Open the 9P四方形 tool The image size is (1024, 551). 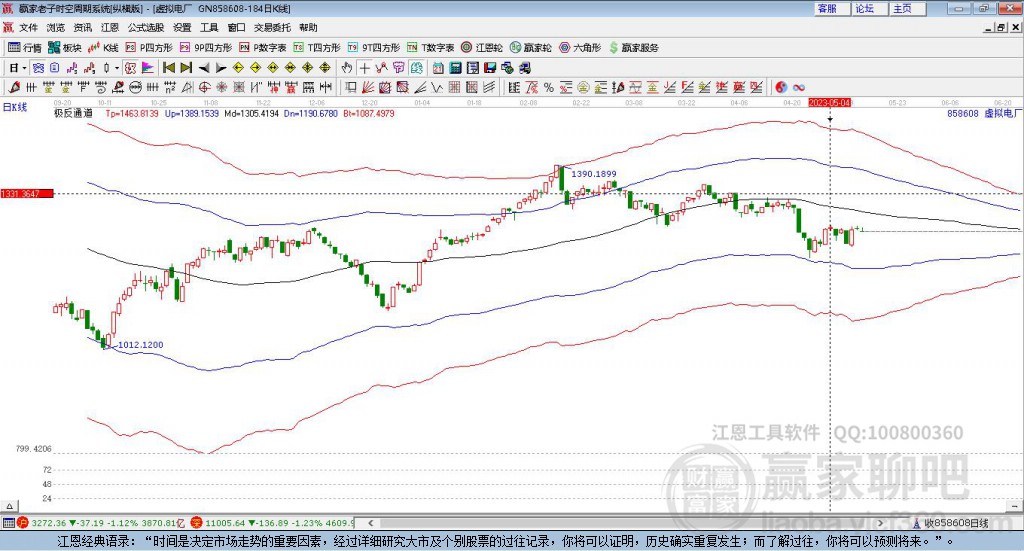(206, 48)
